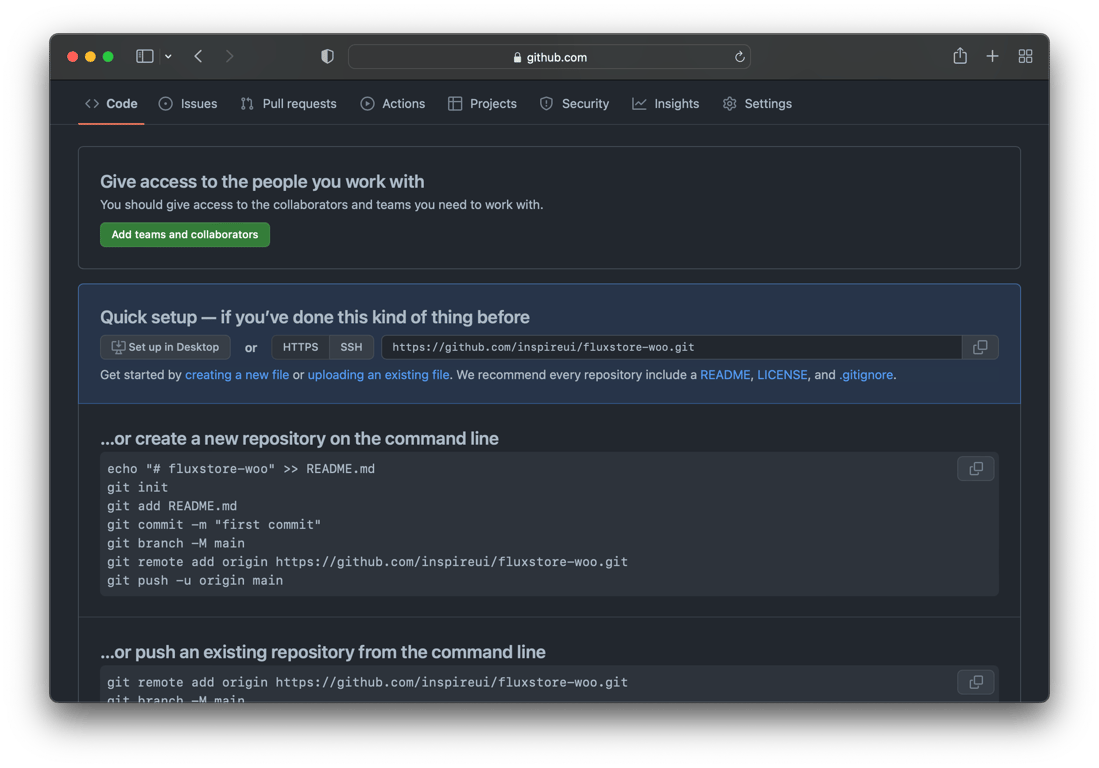The width and height of the screenshot is (1099, 768).
Task: Open the Projects tab
Action: (x=482, y=104)
